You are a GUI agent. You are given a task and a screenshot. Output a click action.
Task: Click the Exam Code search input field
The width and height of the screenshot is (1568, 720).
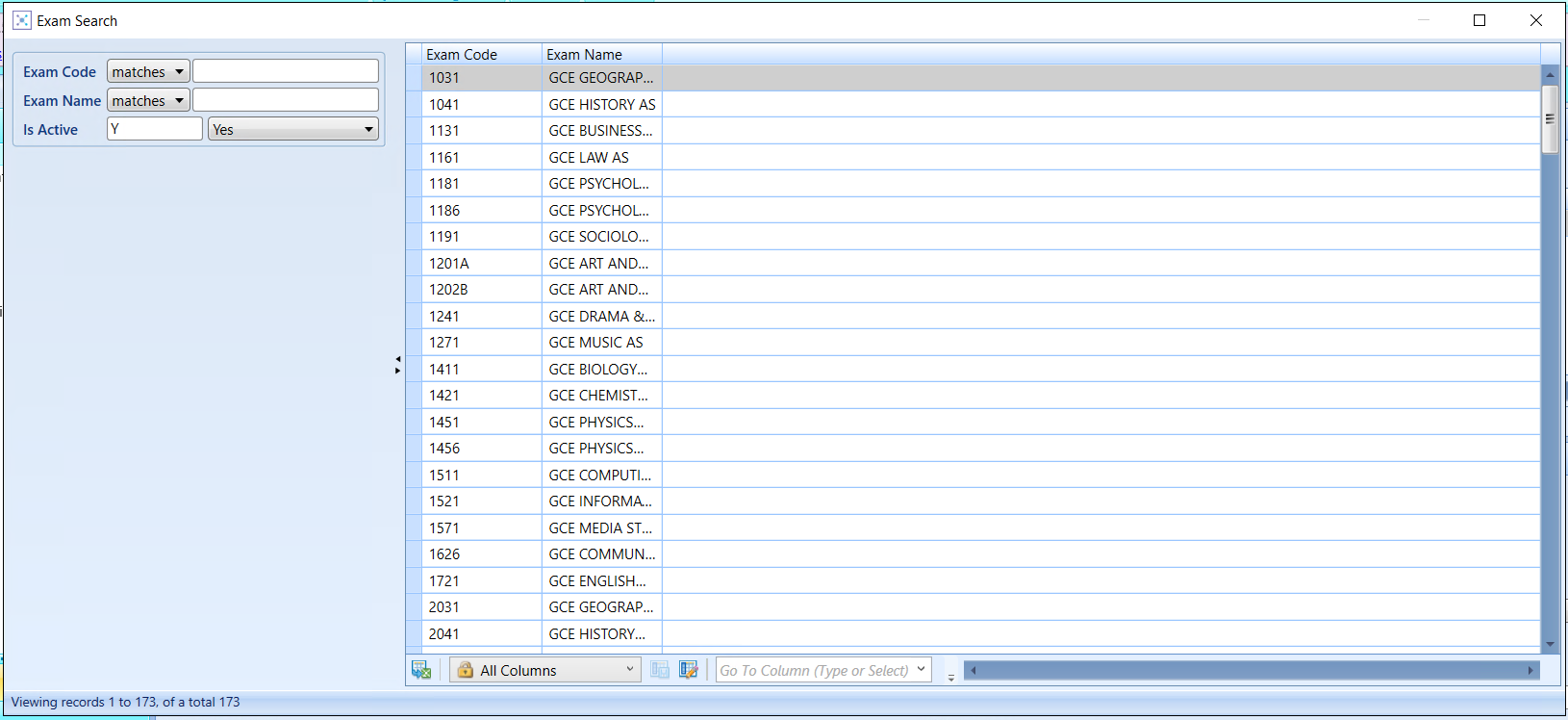286,71
